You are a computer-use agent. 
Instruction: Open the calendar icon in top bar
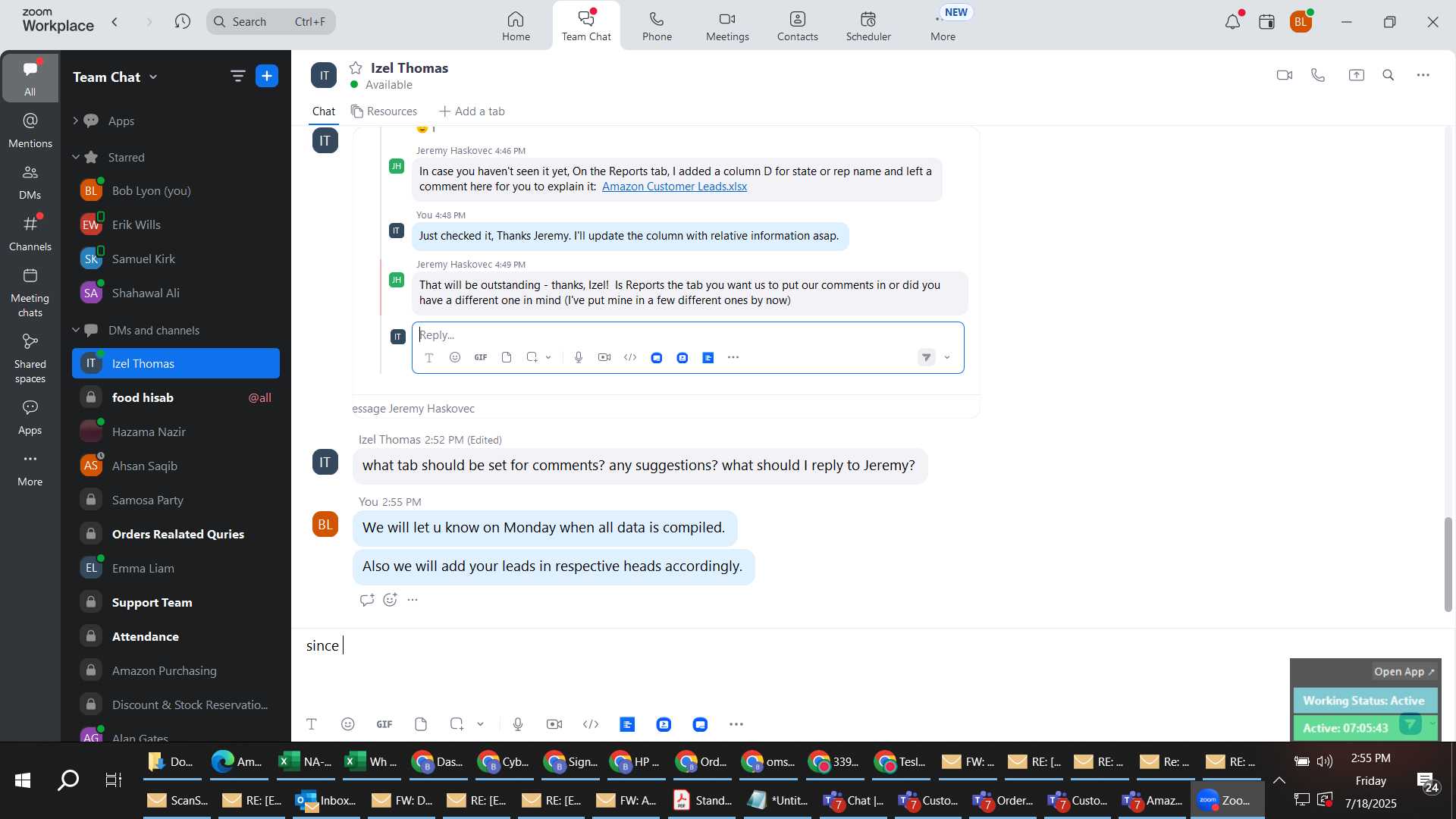1266,21
